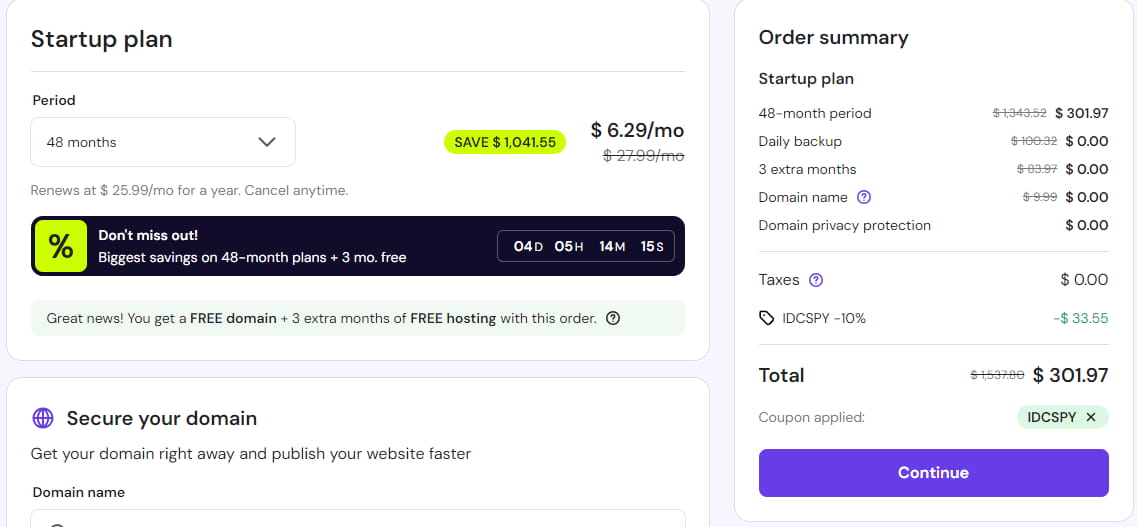
Task: Focus the Domain name input field
Action: click(358, 518)
